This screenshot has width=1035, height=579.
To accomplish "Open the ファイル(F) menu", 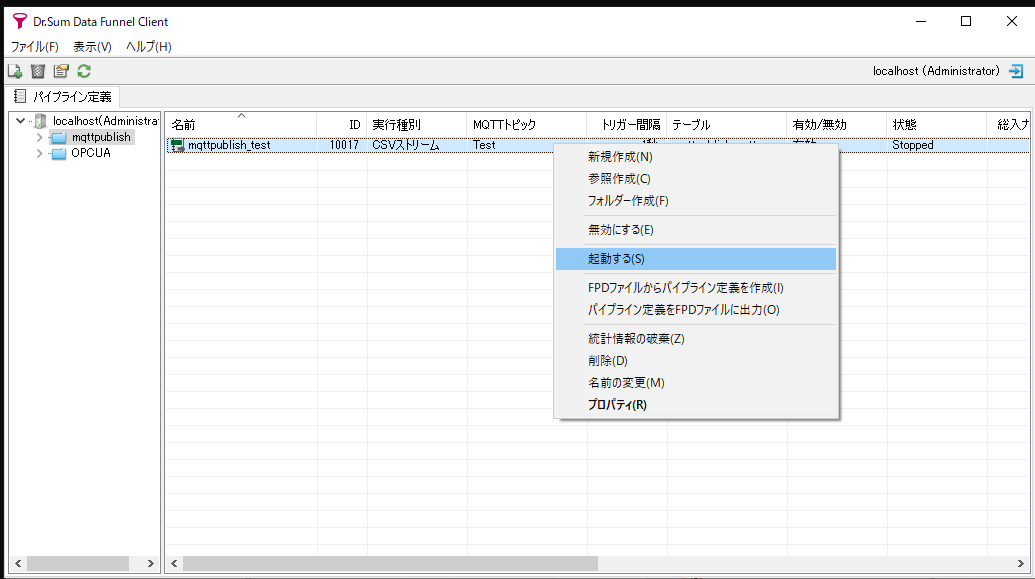I will tap(34, 47).
